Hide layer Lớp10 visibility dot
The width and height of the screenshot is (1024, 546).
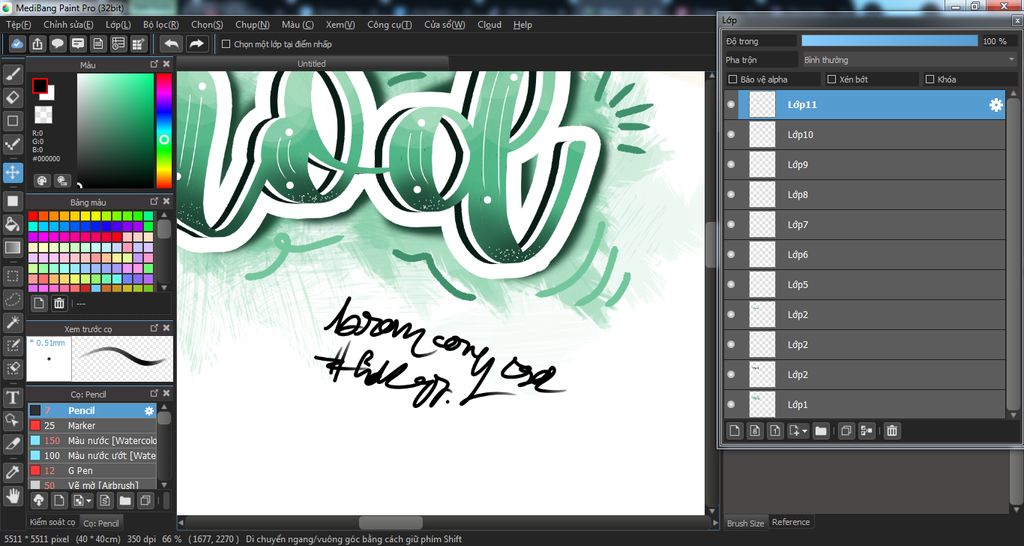tap(731, 135)
